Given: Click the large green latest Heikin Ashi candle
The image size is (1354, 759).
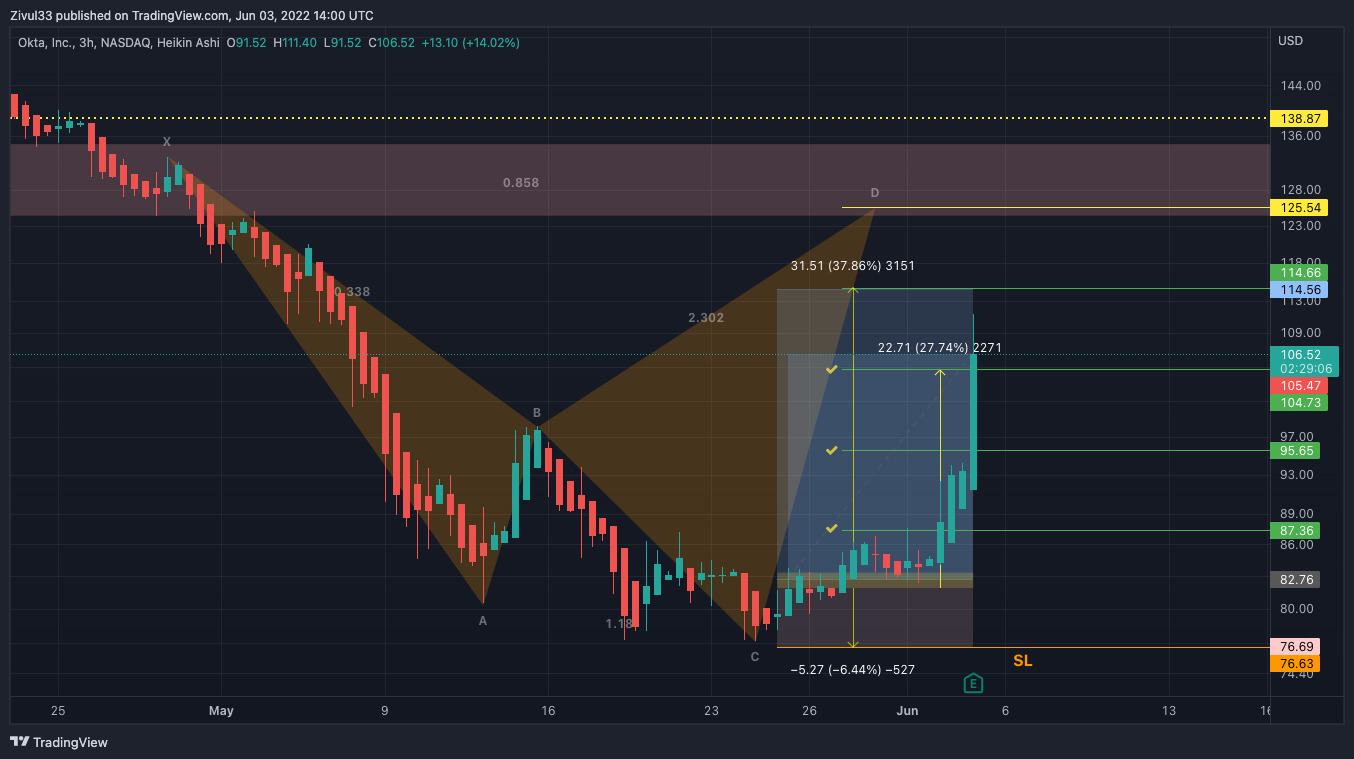Looking at the screenshot, I should tap(973, 422).
